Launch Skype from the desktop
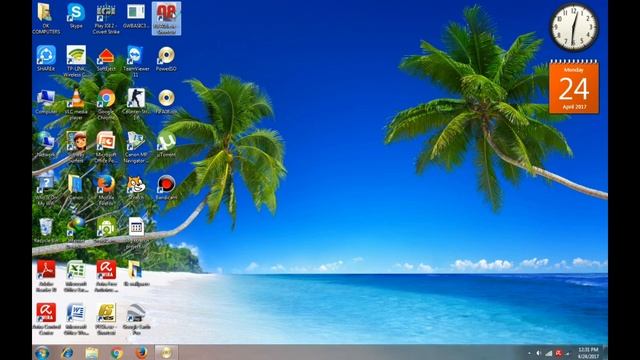Viewport: 640px width, 360px height. (76, 16)
